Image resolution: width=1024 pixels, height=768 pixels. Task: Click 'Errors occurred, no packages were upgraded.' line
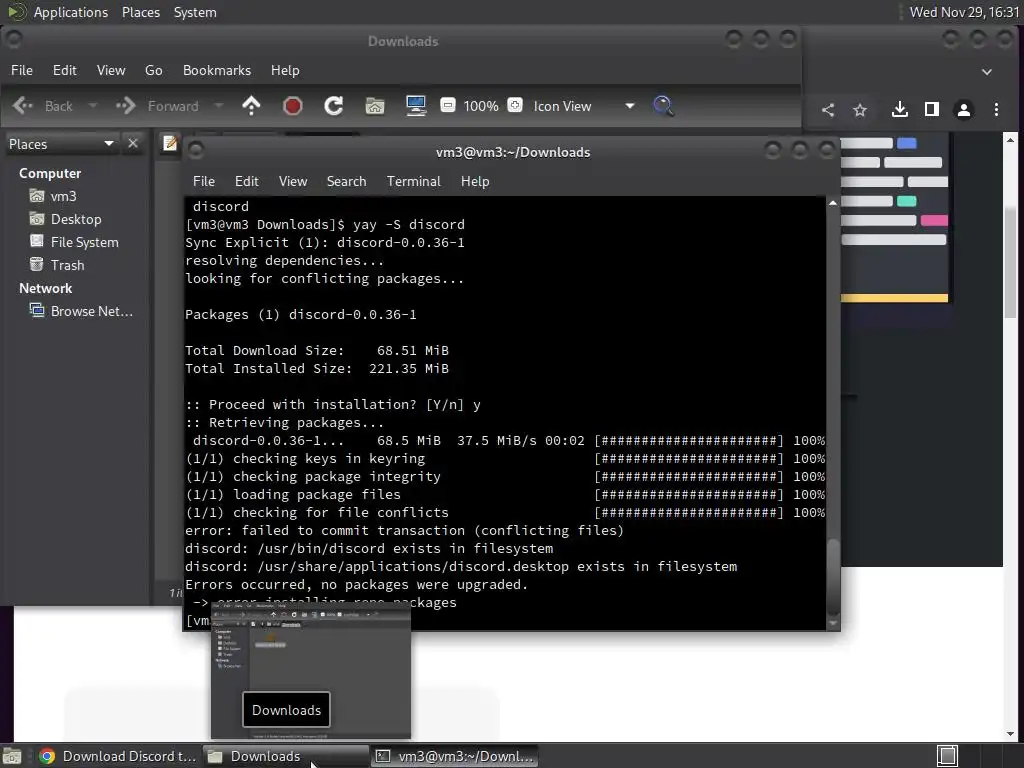tap(357, 584)
